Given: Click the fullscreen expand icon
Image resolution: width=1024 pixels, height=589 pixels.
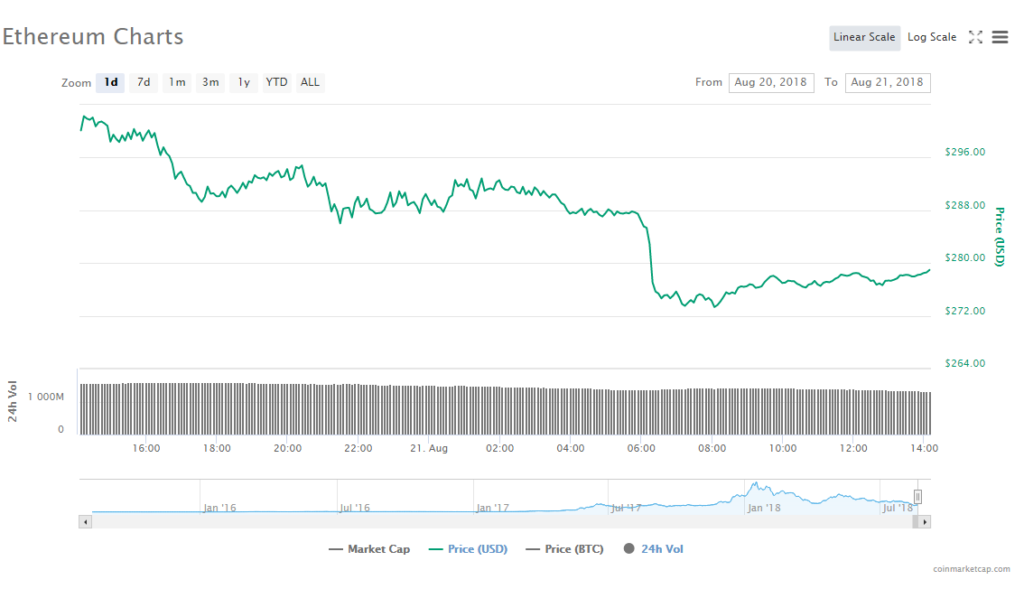Looking at the screenshot, I should click(976, 37).
